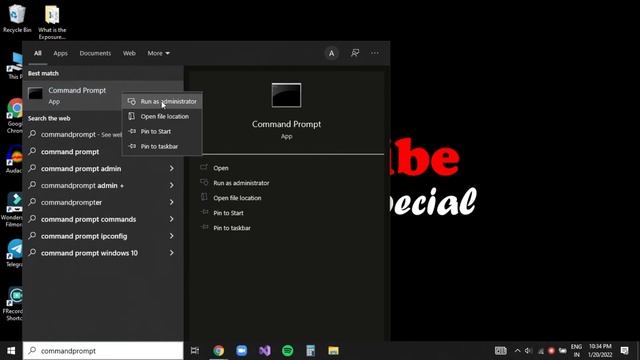Screen dimensions: 640x360
Task: Switch to the Apps search tab
Action: (x=60, y=53)
